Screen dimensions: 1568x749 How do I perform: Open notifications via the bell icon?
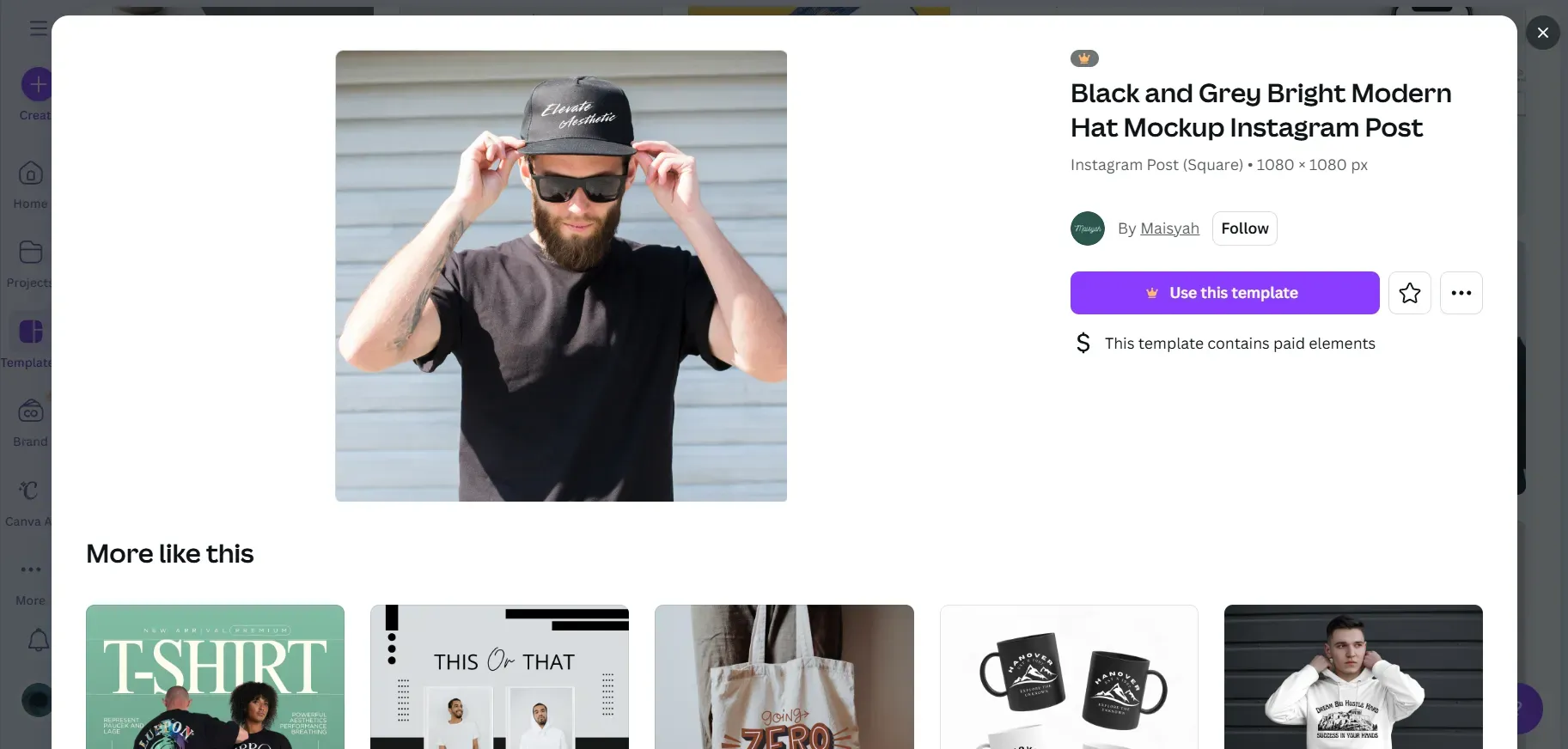point(38,640)
